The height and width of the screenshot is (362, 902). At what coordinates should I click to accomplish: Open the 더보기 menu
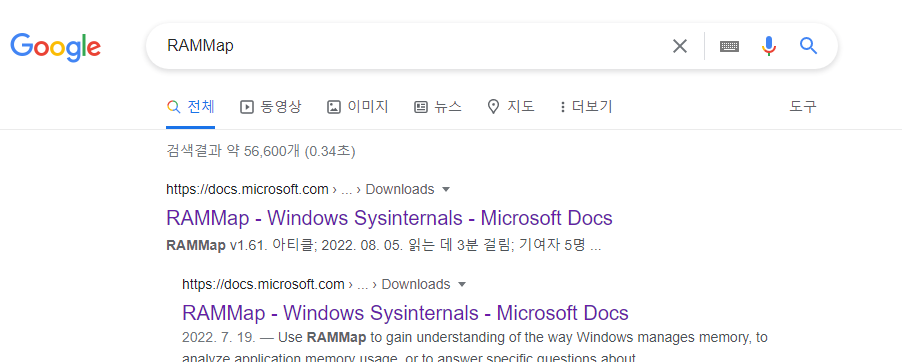[586, 107]
